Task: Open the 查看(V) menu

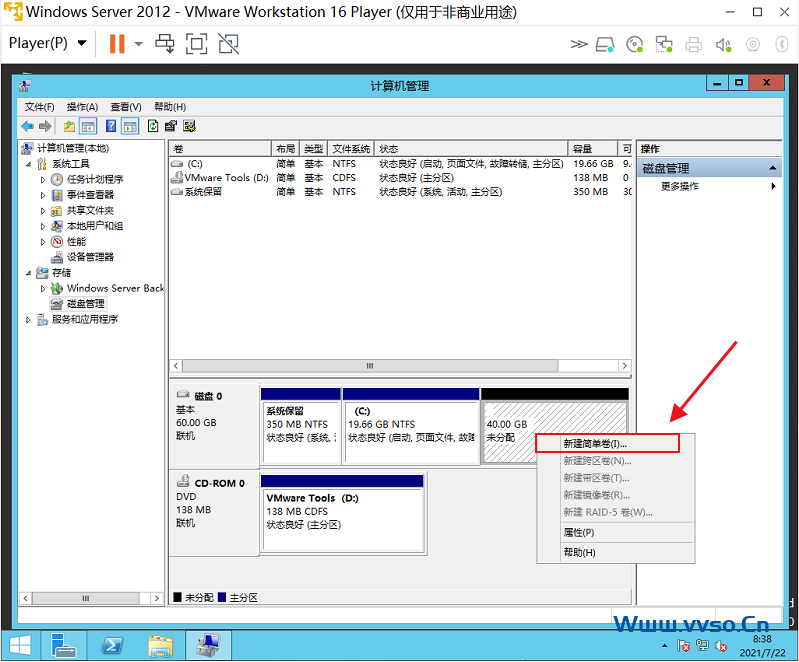Action: click(126, 107)
